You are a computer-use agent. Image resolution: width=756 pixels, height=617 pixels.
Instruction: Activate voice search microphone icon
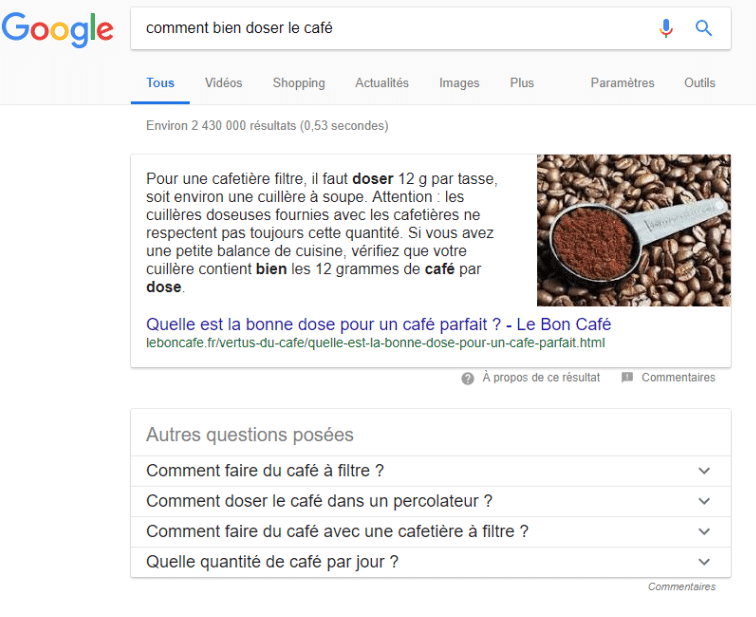(666, 28)
